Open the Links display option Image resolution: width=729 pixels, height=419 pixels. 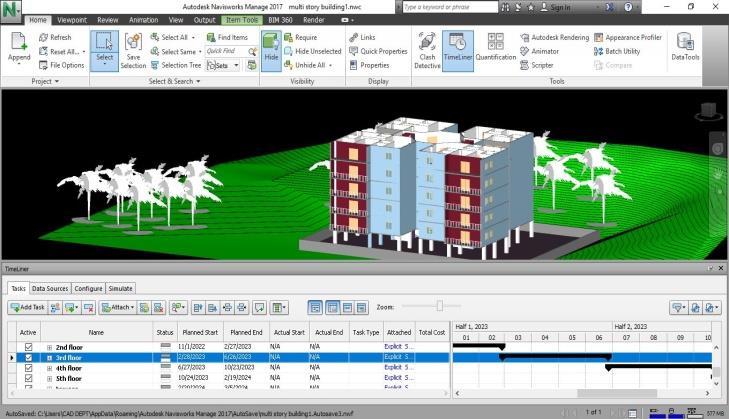[x=362, y=37]
